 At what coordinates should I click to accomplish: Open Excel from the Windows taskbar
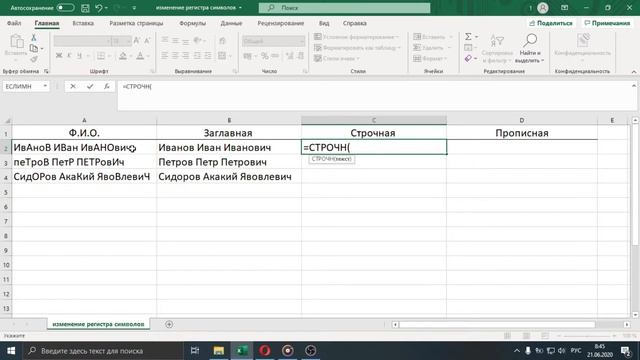(x=242, y=351)
